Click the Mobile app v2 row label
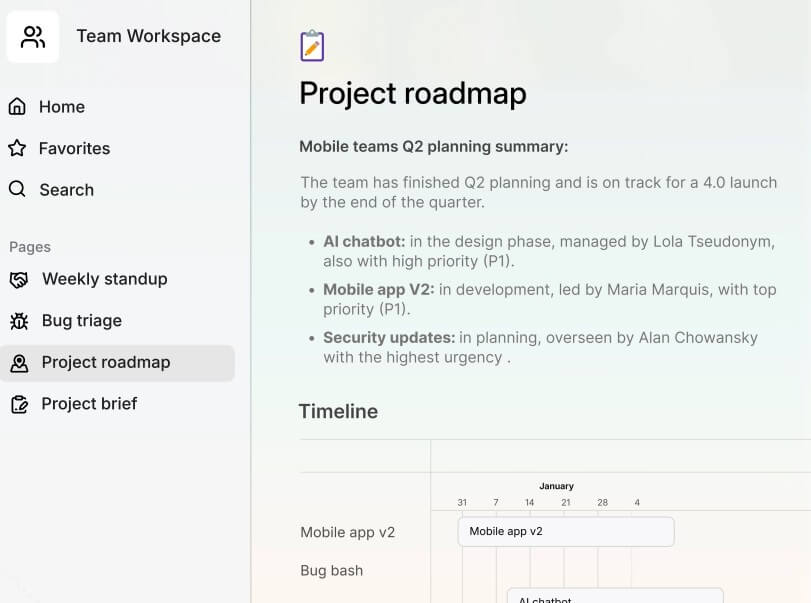The width and height of the screenshot is (811, 603). click(x=348, y=532)
